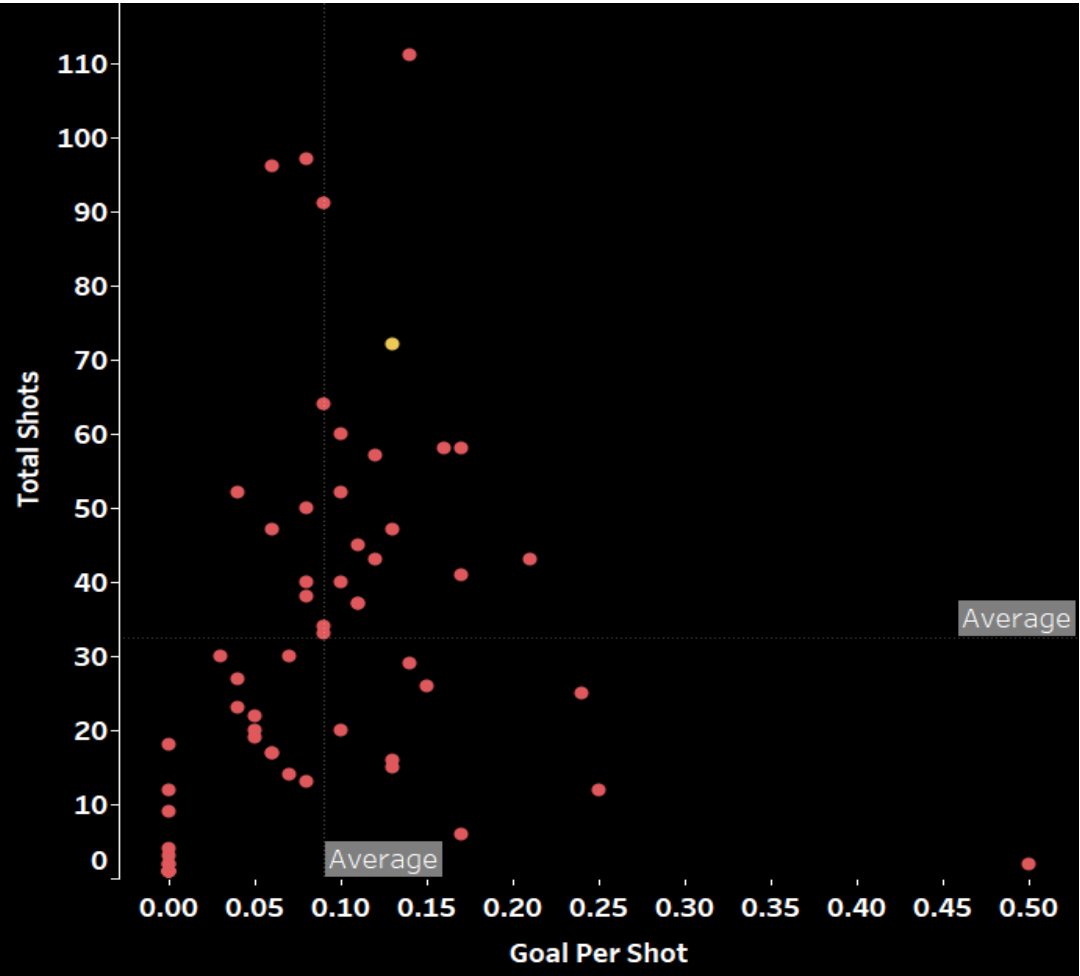Select the point at 0.24 goal per shot, 25 shots
The image size is (1080, 976).
point(581,693)
